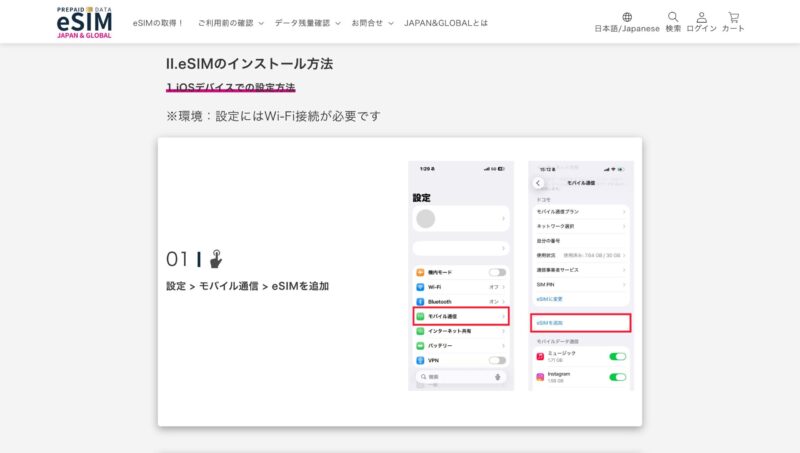
Task: Click the globe language icon
Action: (x=627, y=17)
